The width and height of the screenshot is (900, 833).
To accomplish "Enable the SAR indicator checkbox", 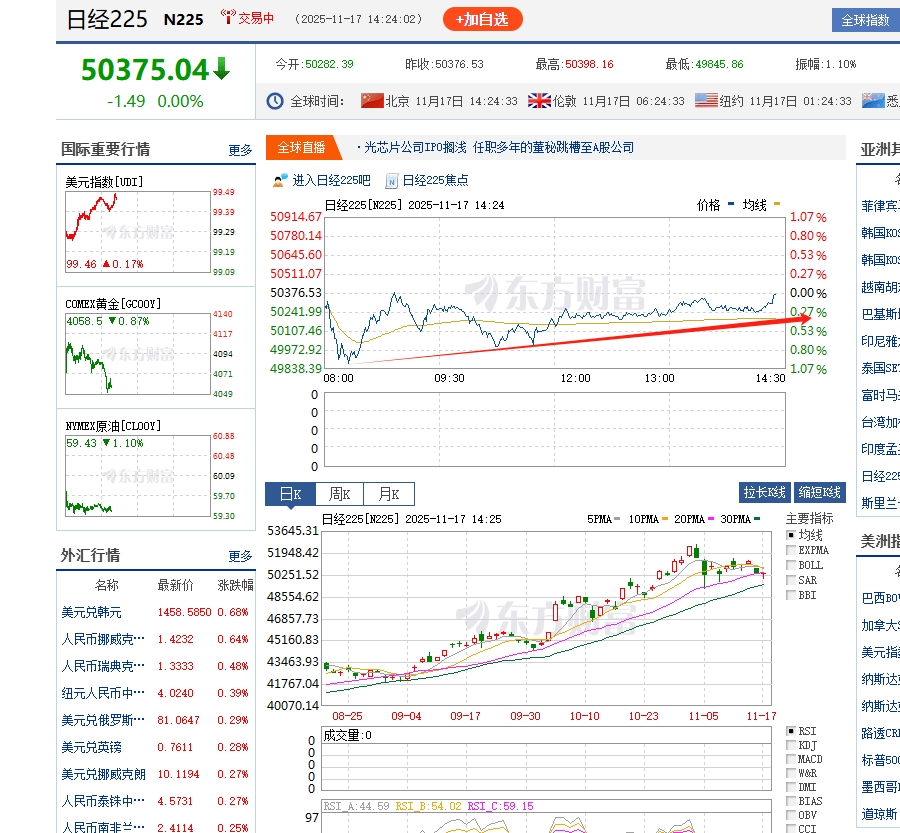I will tap(791, 580).
